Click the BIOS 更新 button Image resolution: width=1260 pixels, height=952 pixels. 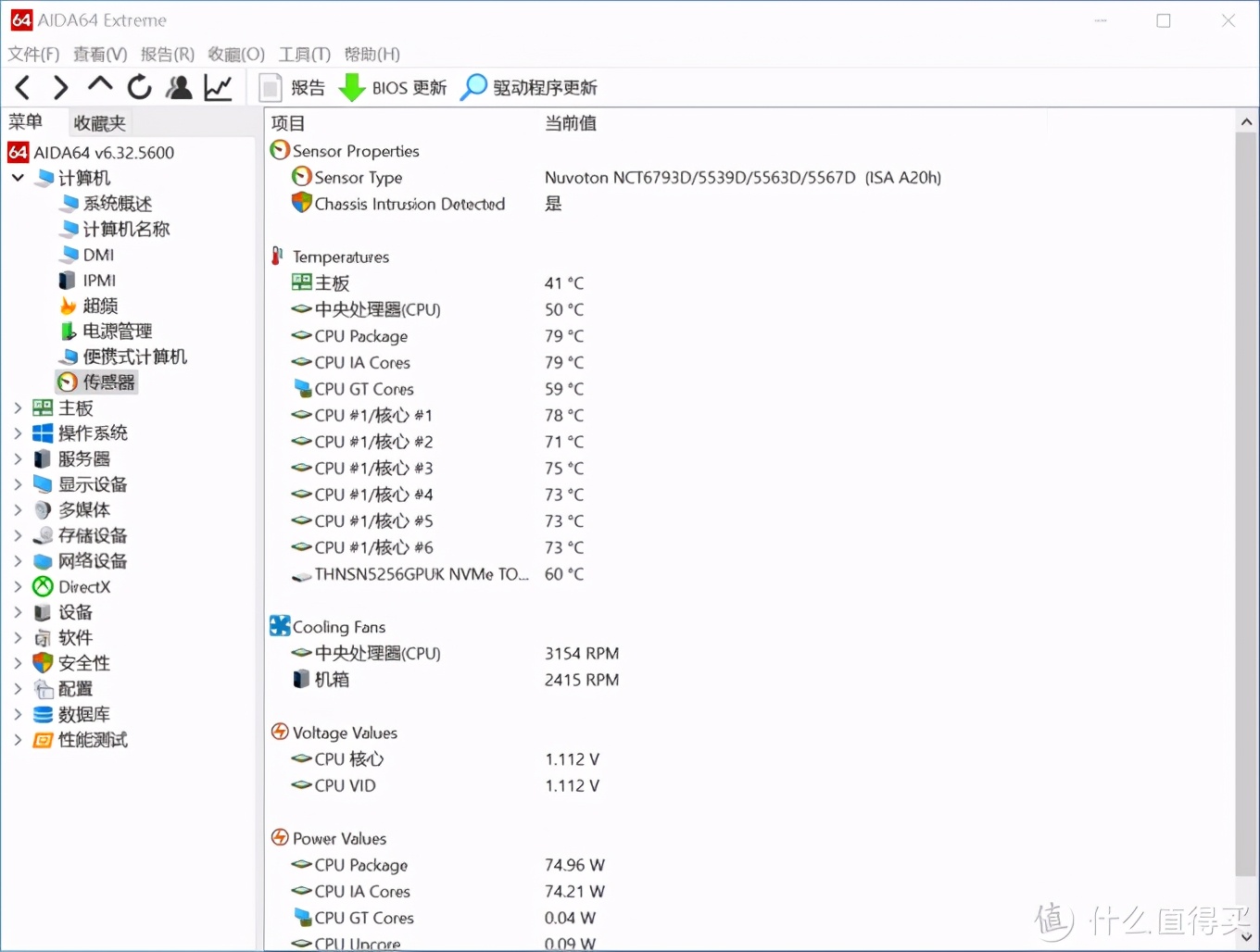point(393,88)
